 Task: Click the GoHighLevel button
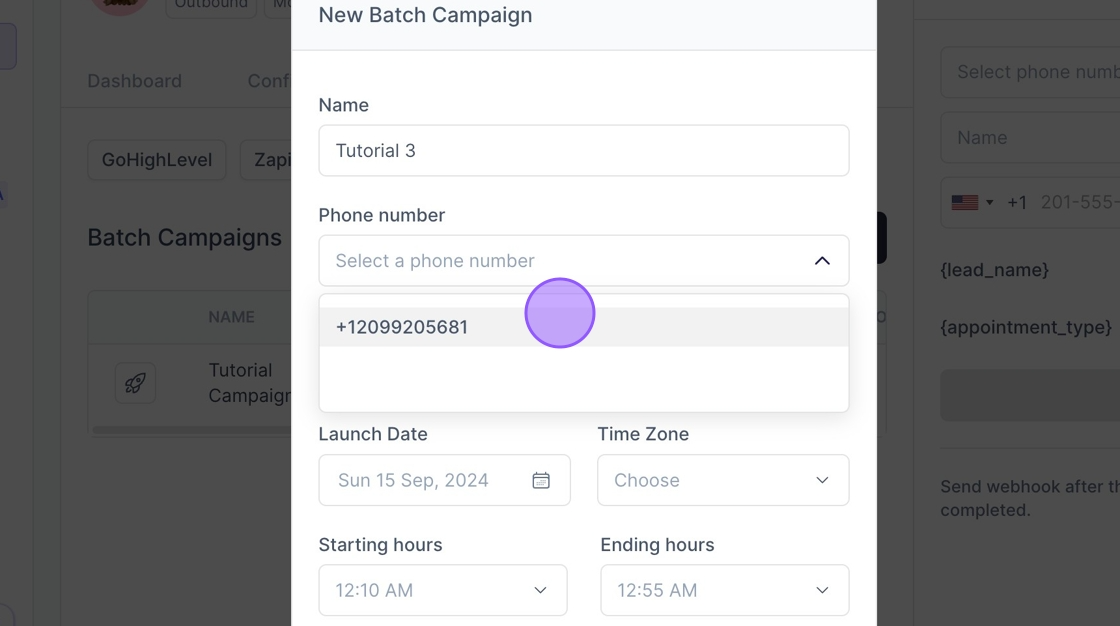157,160
